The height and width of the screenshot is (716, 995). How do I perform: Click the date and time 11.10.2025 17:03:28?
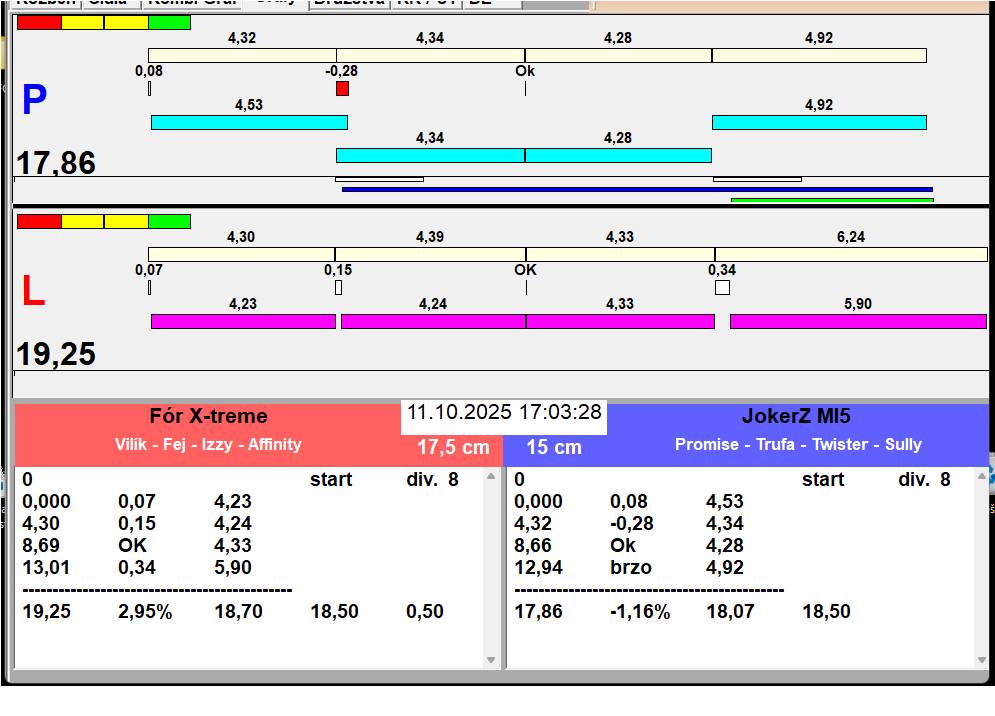point(504,412)
